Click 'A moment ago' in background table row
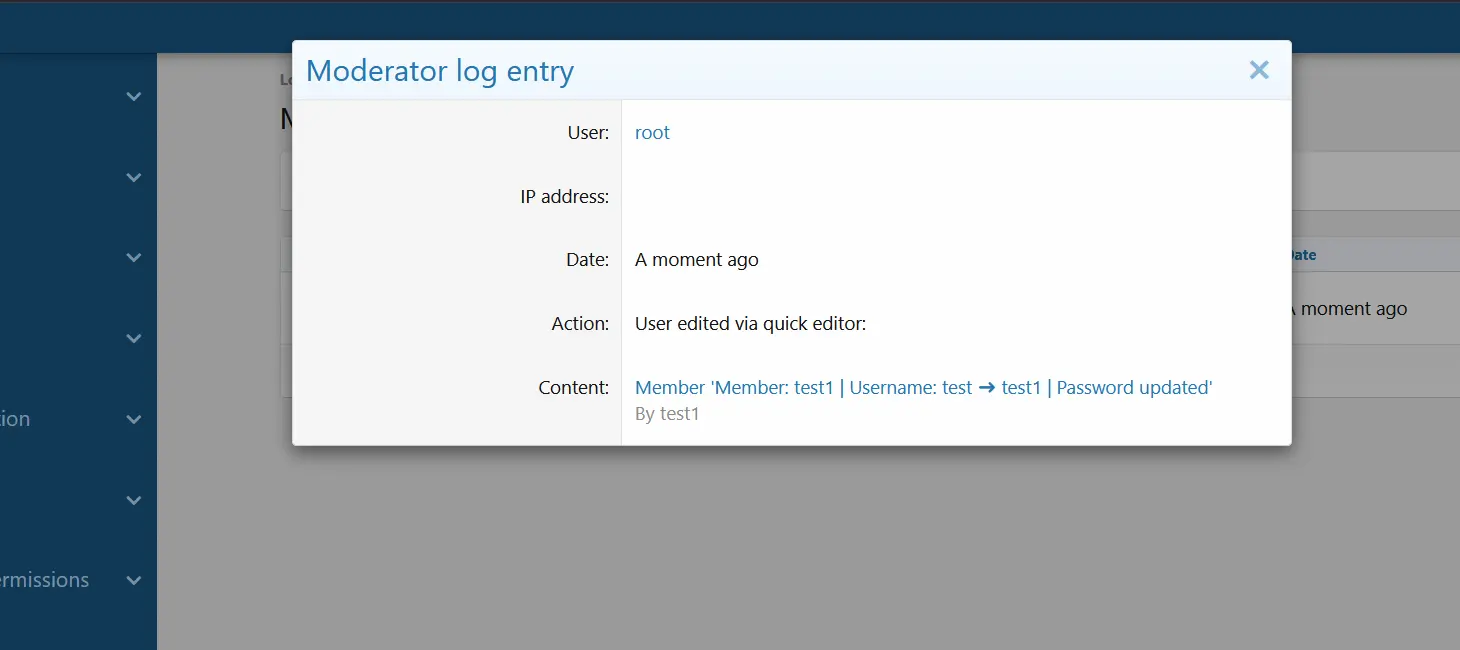The image size is (1460, 650). (1352, 309)
